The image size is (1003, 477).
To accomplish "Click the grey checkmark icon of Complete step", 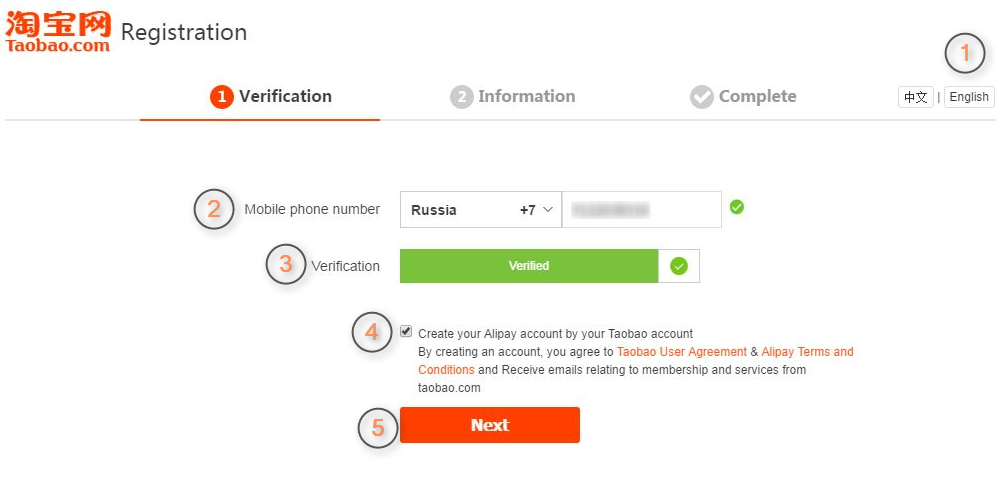I will (x=702, y=97).
